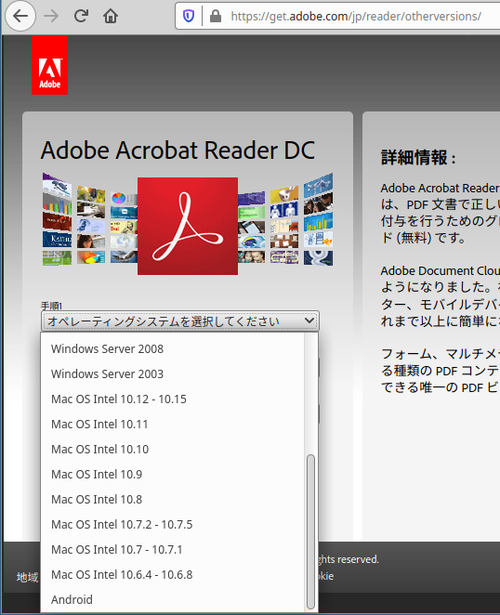500x615 pixels.
Task: Click the browser forward arrow button
Action: tap(51, 16)
